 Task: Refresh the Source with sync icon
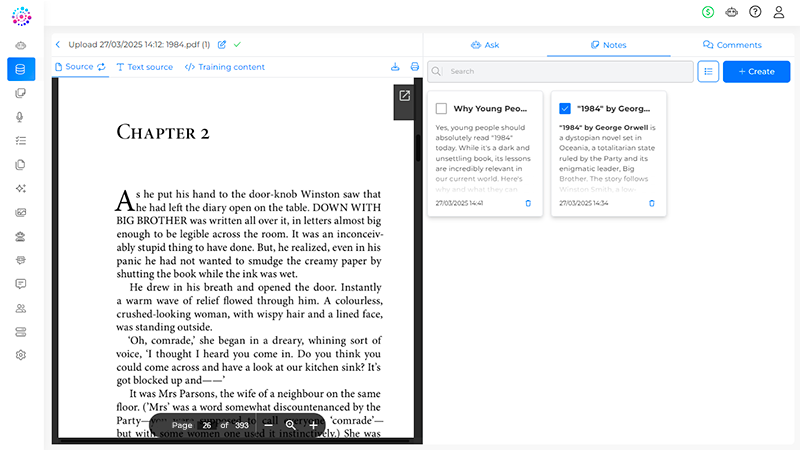(x=102, y=67)
